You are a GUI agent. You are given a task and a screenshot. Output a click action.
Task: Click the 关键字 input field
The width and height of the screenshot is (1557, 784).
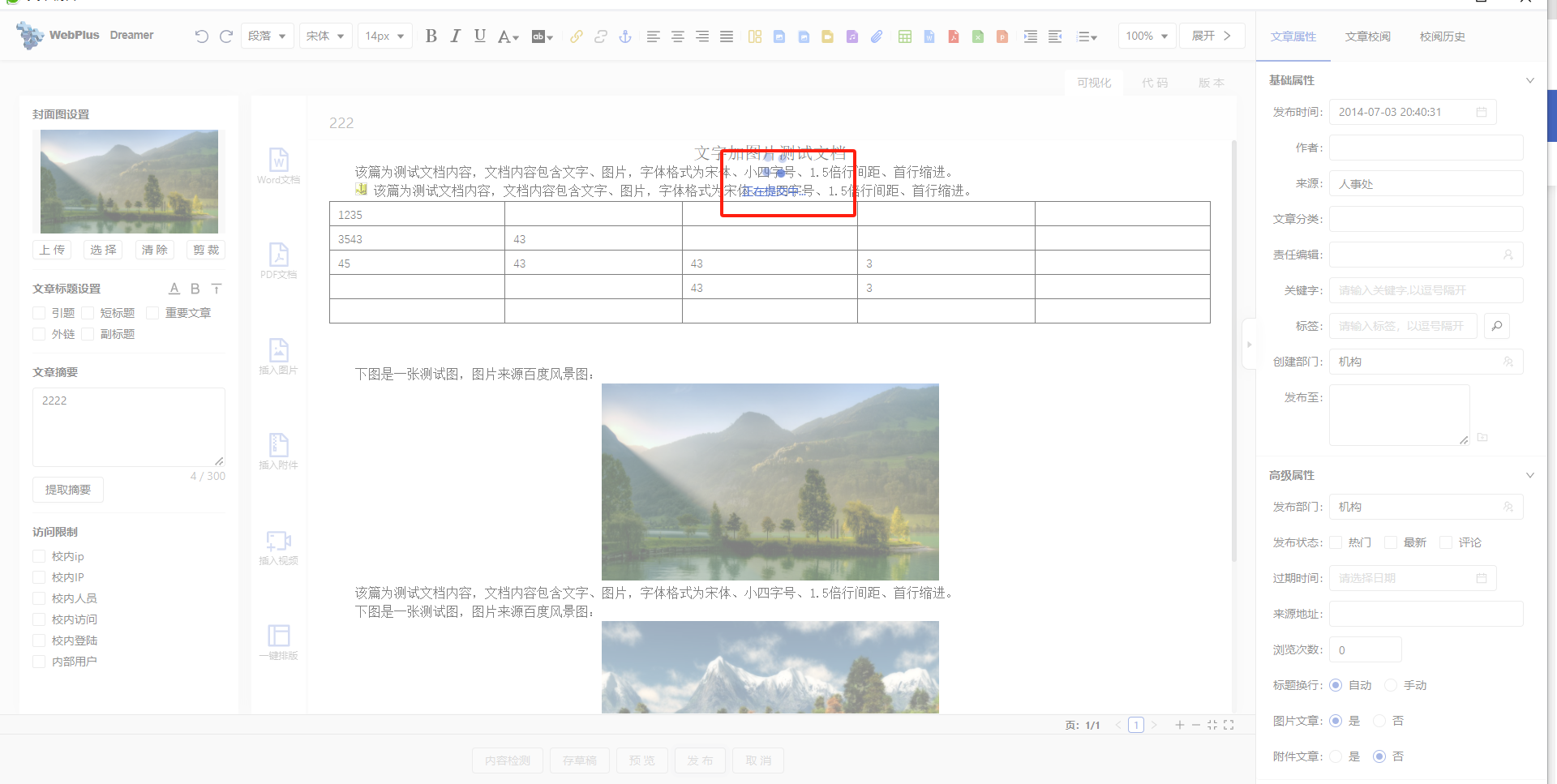(x=1425, y=290)
